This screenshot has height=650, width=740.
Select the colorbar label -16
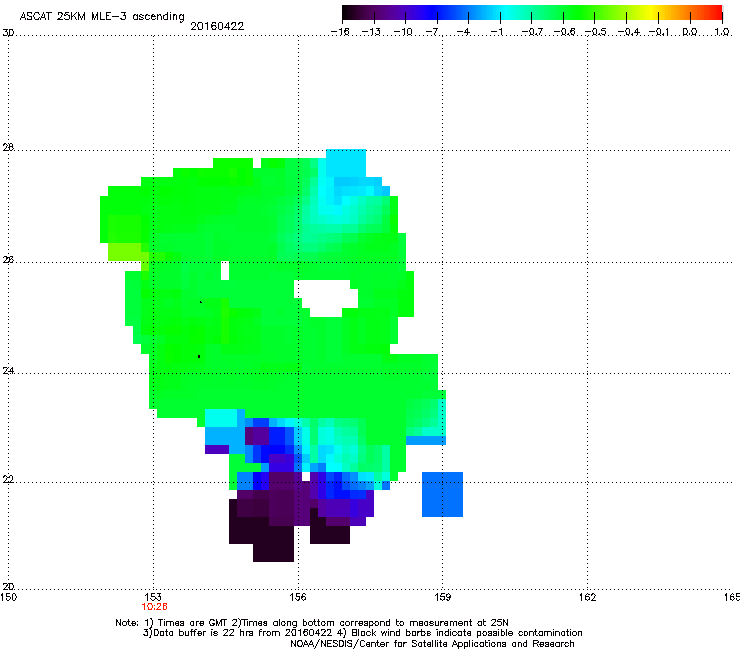tap(340, 32)
